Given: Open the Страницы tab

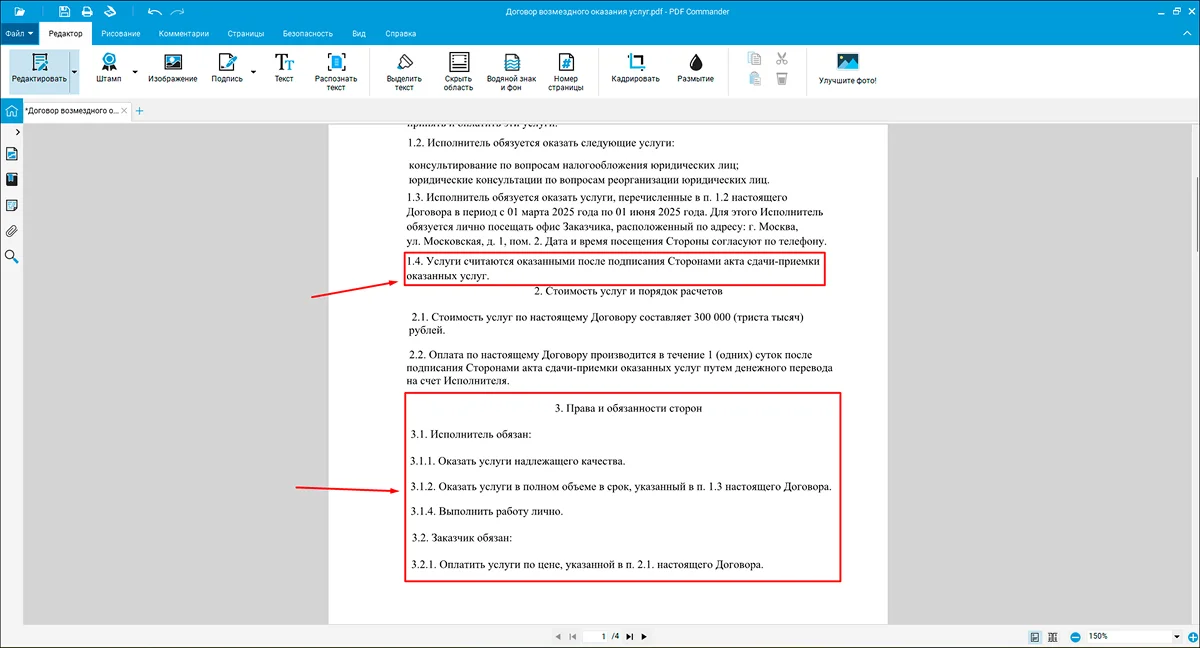Looking at the screenshot, I should (248, 33).
